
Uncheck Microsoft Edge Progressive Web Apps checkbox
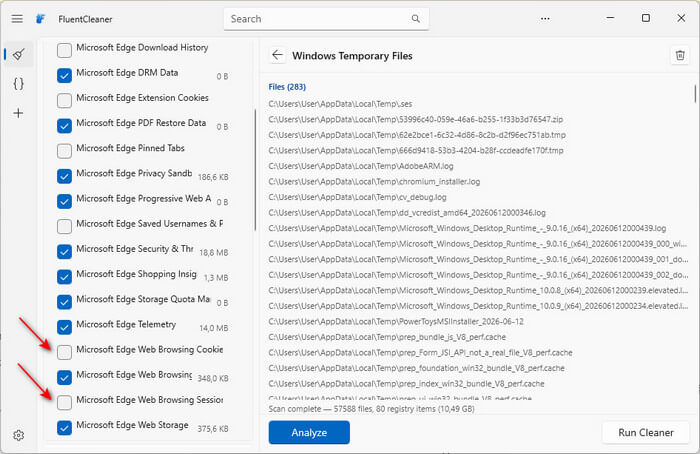[x=64, y=201]
